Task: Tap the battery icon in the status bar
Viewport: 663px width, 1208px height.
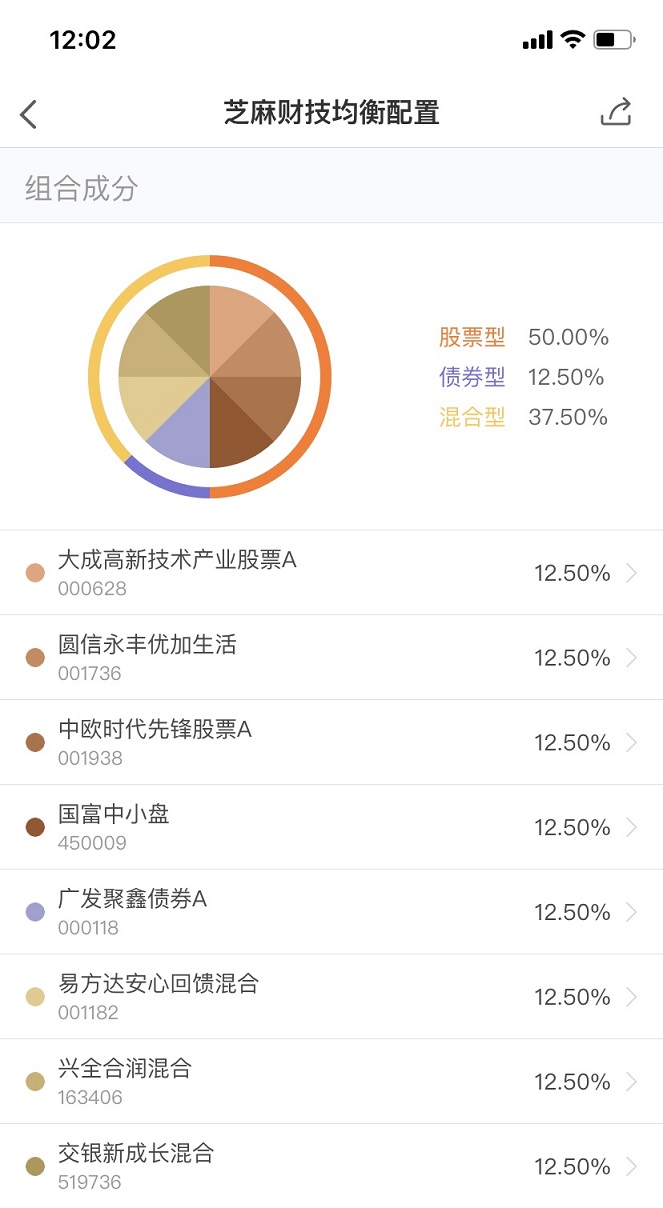Action: click(x=613, y=38)
